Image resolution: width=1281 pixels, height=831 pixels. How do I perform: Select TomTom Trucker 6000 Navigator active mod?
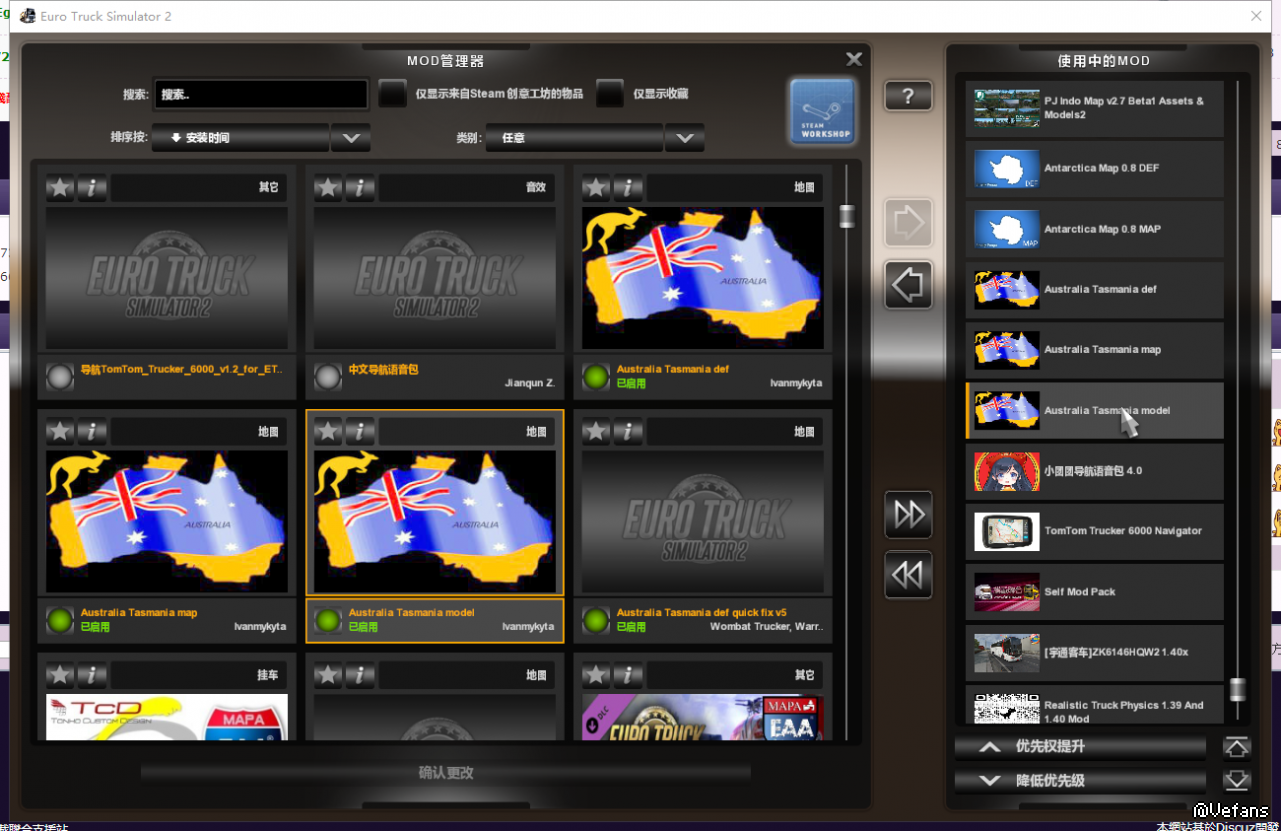(x=1094, y=532)
